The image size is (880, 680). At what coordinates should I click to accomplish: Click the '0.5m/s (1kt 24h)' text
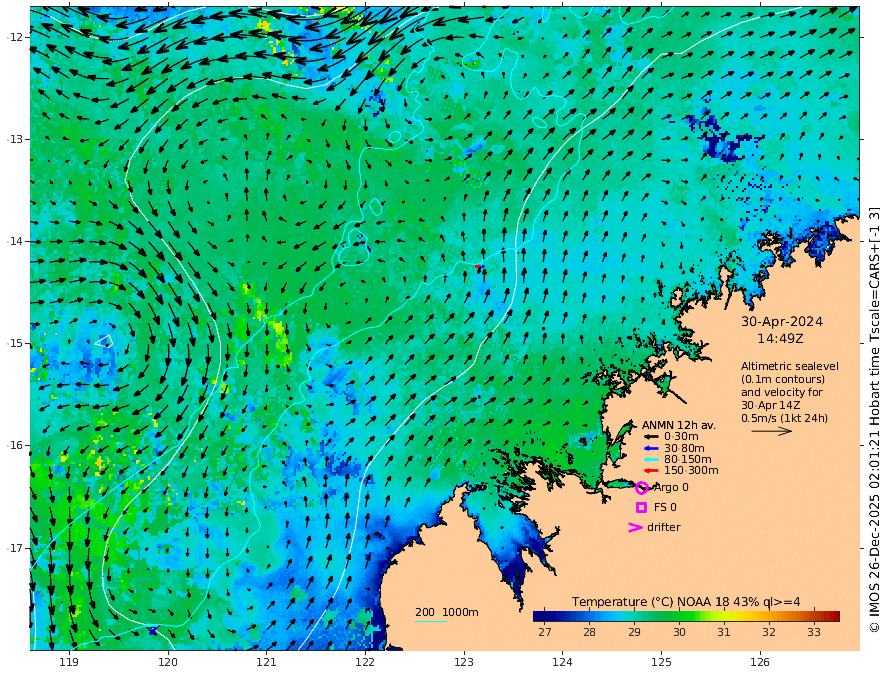784,418
